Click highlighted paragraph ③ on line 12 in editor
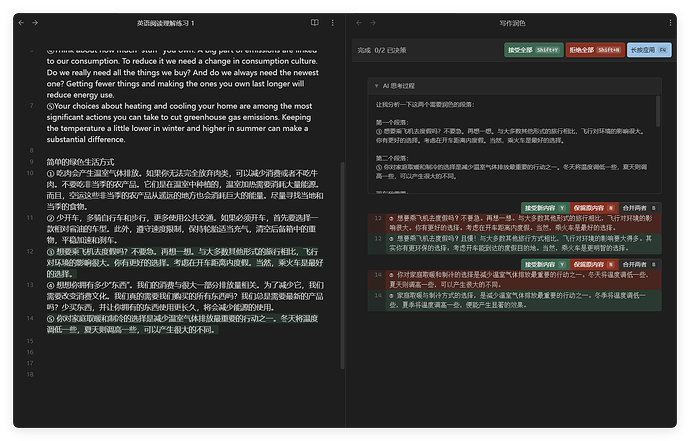Image resolution: width=690 pixels, height=441 pixels. pos(185,263)
